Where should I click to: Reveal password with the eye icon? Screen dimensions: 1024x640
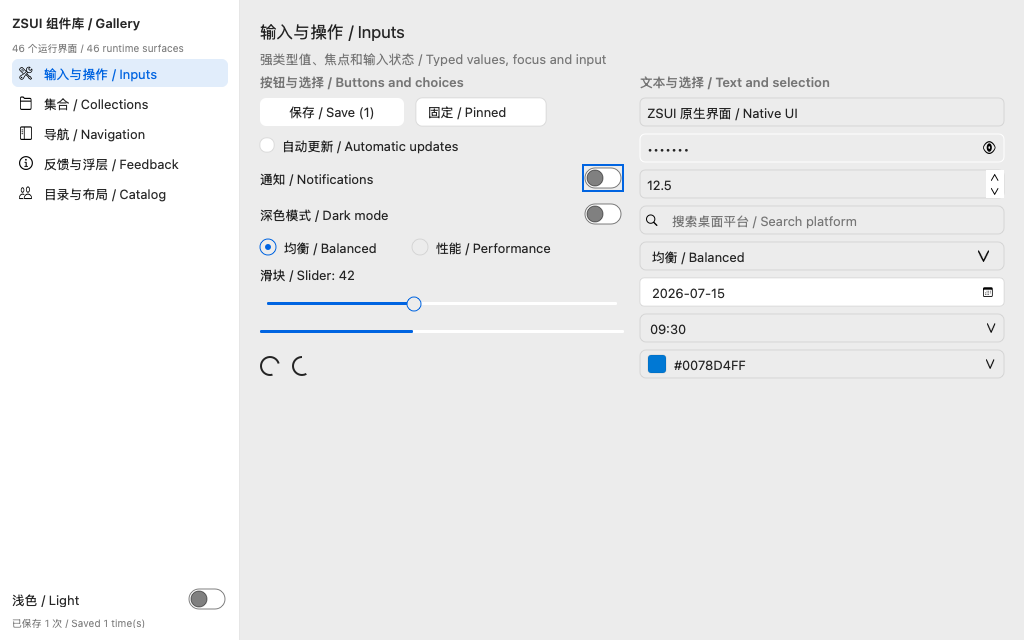pyautogui.click(x=989, y=148)
